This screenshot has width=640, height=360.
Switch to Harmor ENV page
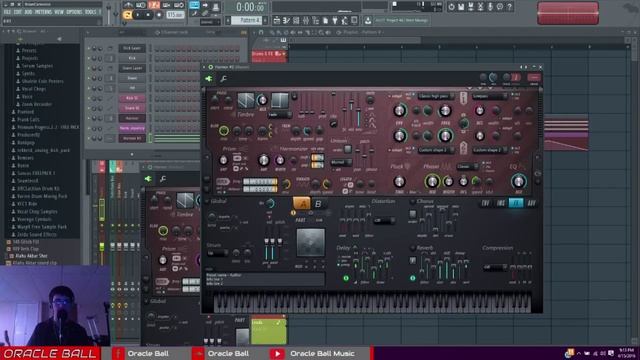(x=486, y=203)
